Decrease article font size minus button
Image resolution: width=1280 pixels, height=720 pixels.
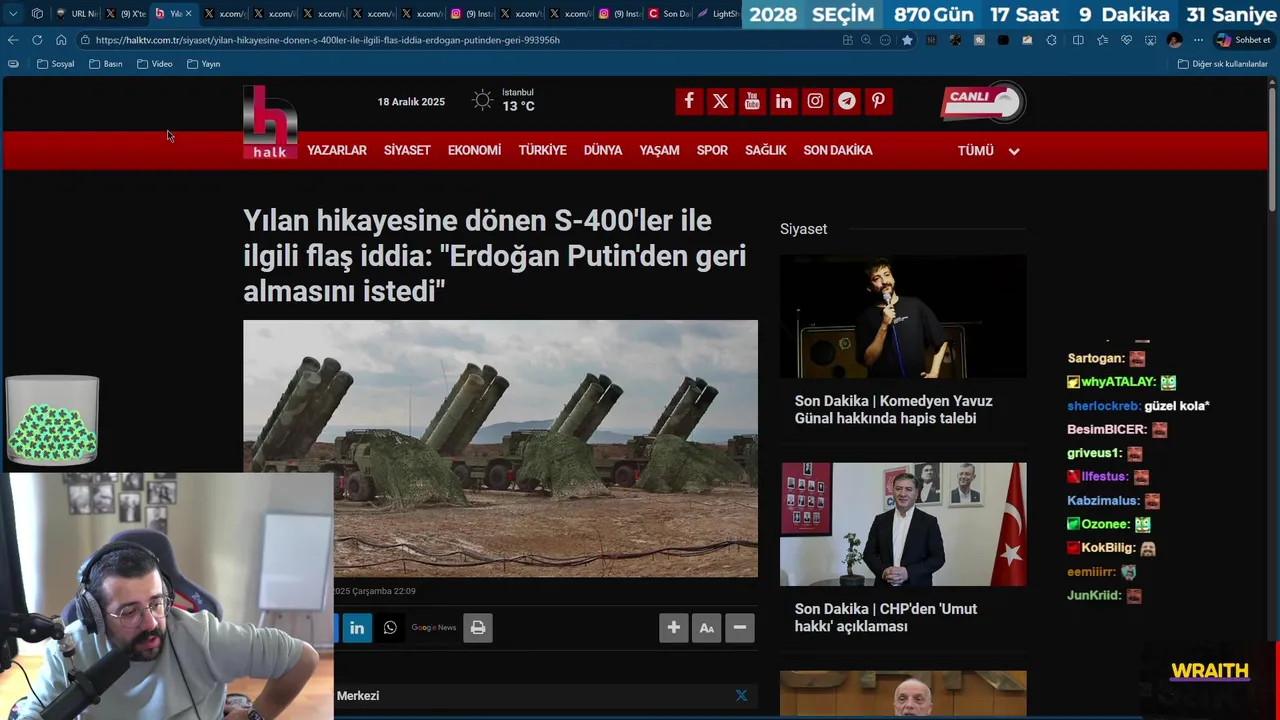pos(740,628)
